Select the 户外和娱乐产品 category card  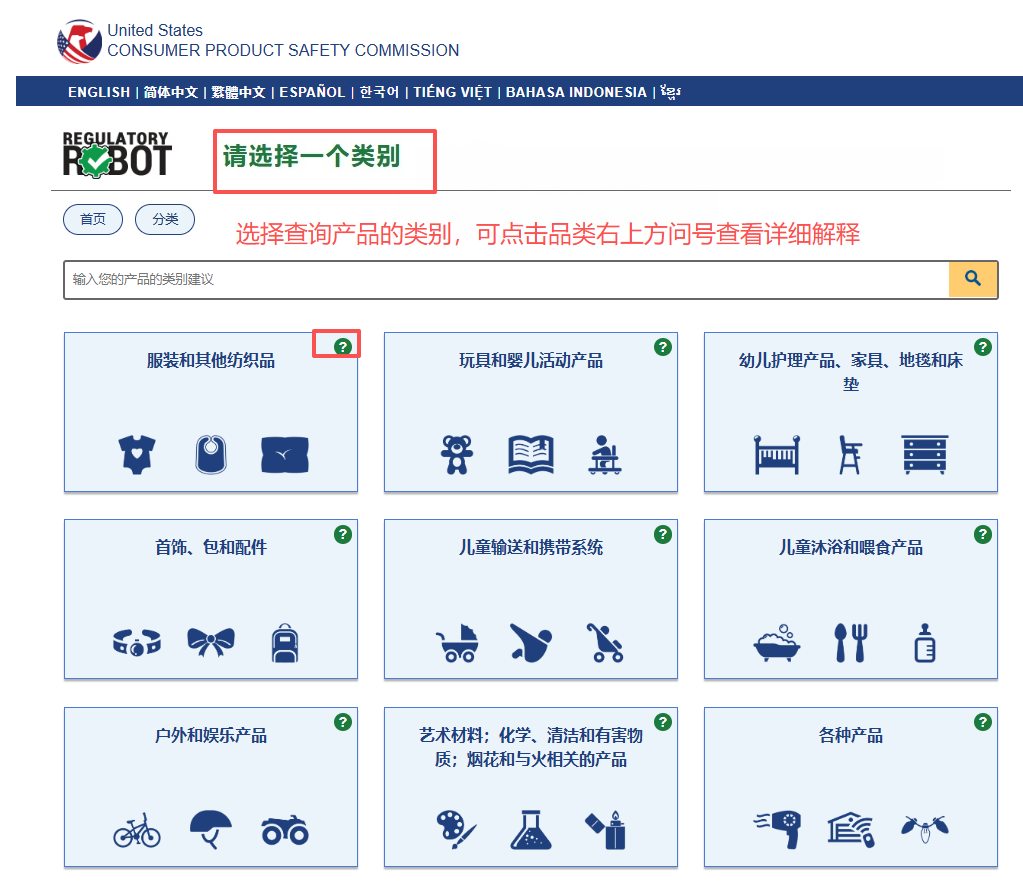click(x=211, y=787)
